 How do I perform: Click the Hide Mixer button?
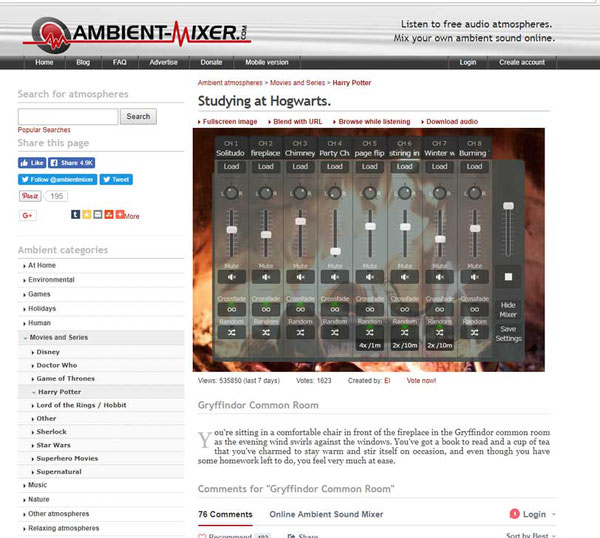508,310
